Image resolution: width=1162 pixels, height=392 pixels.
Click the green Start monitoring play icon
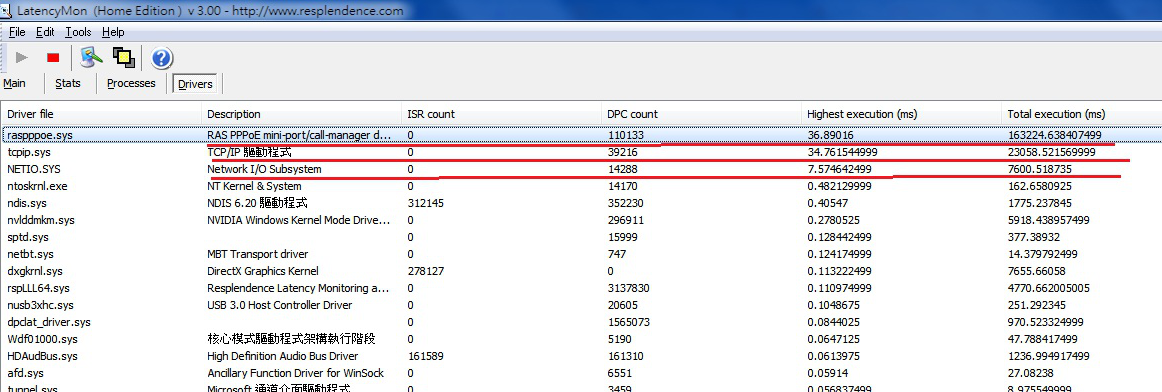pos(21,57)
